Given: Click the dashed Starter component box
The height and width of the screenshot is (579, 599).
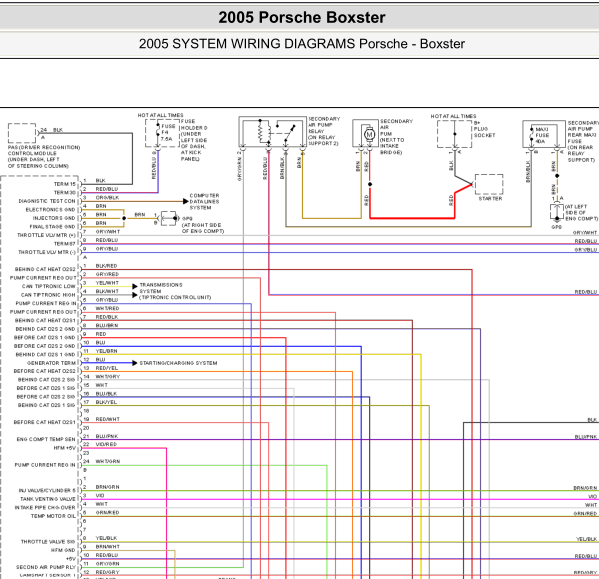Looking at the screenshot, I should tap(489, 185).
